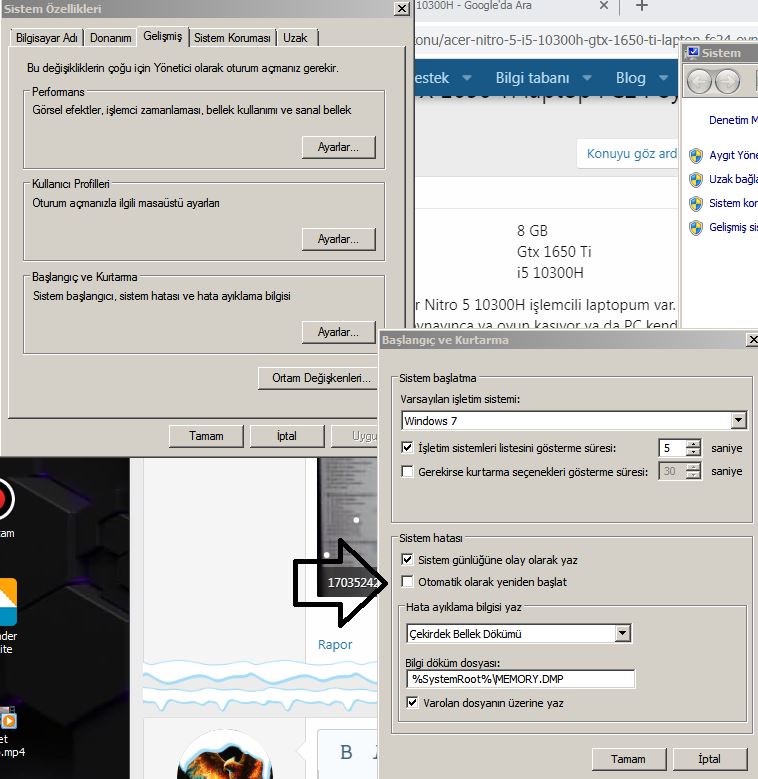The width and height of the screenshot is (758, 779).
Task: Click the Gelişmiş sistem ayarları shield icon
Action: point(696,228)
